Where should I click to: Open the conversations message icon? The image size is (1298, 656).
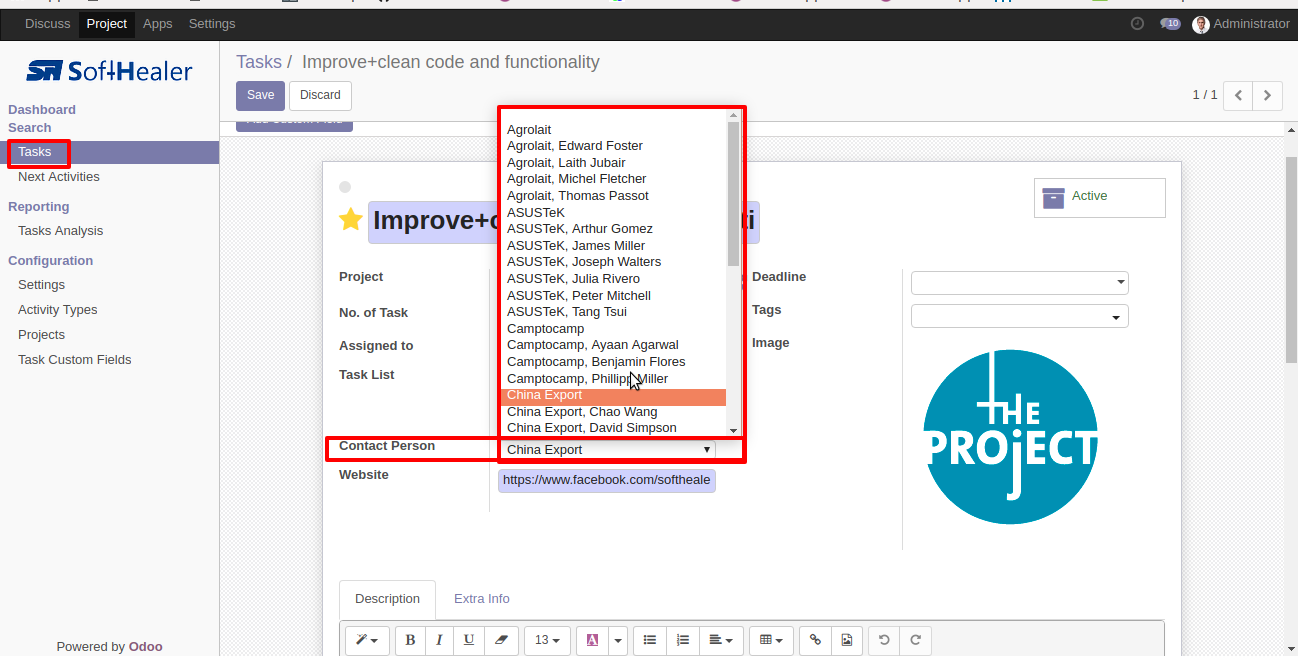pos(1170,24)
